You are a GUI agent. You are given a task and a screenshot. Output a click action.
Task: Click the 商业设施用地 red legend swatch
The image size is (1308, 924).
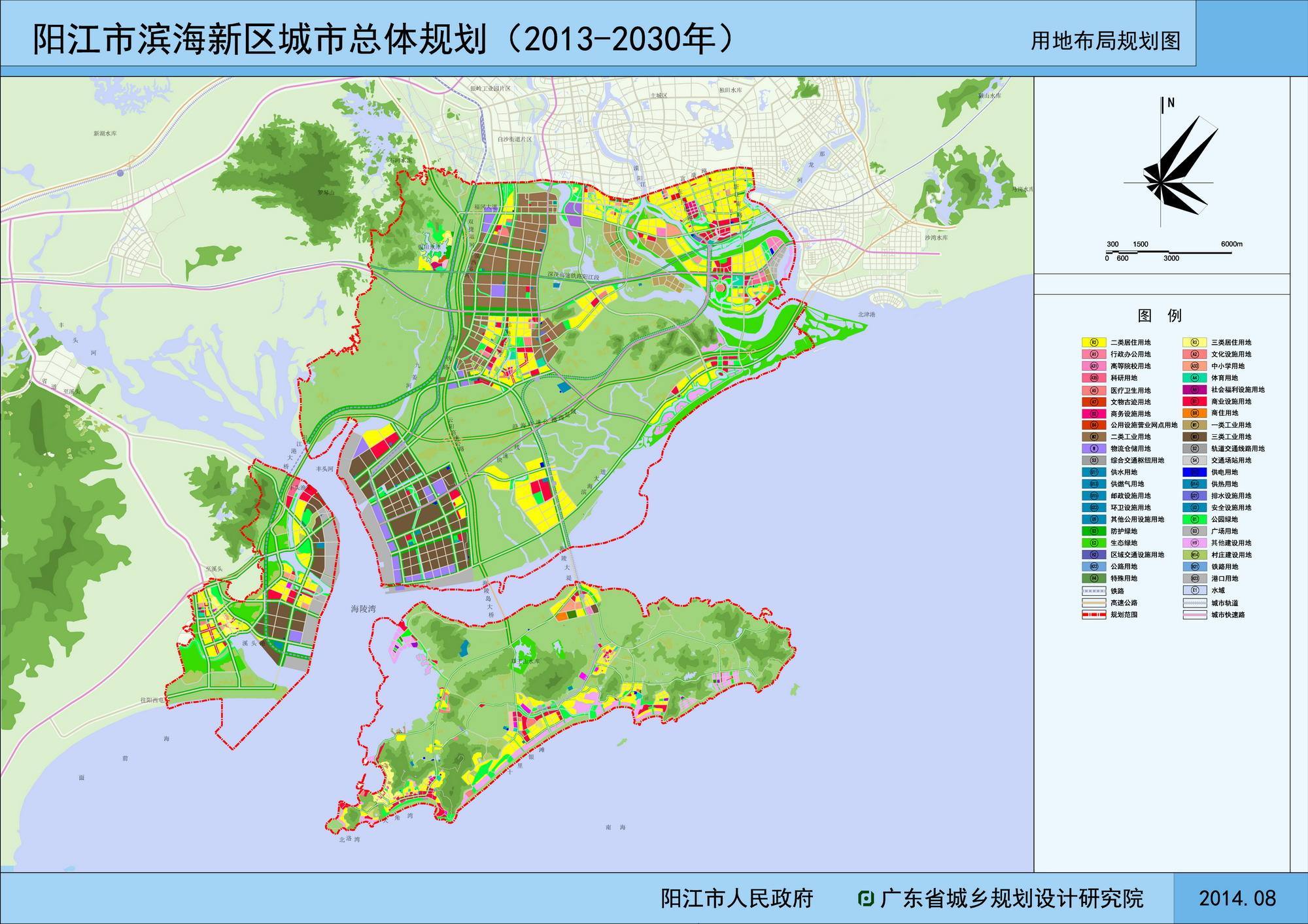click(x=1194, y=401)
